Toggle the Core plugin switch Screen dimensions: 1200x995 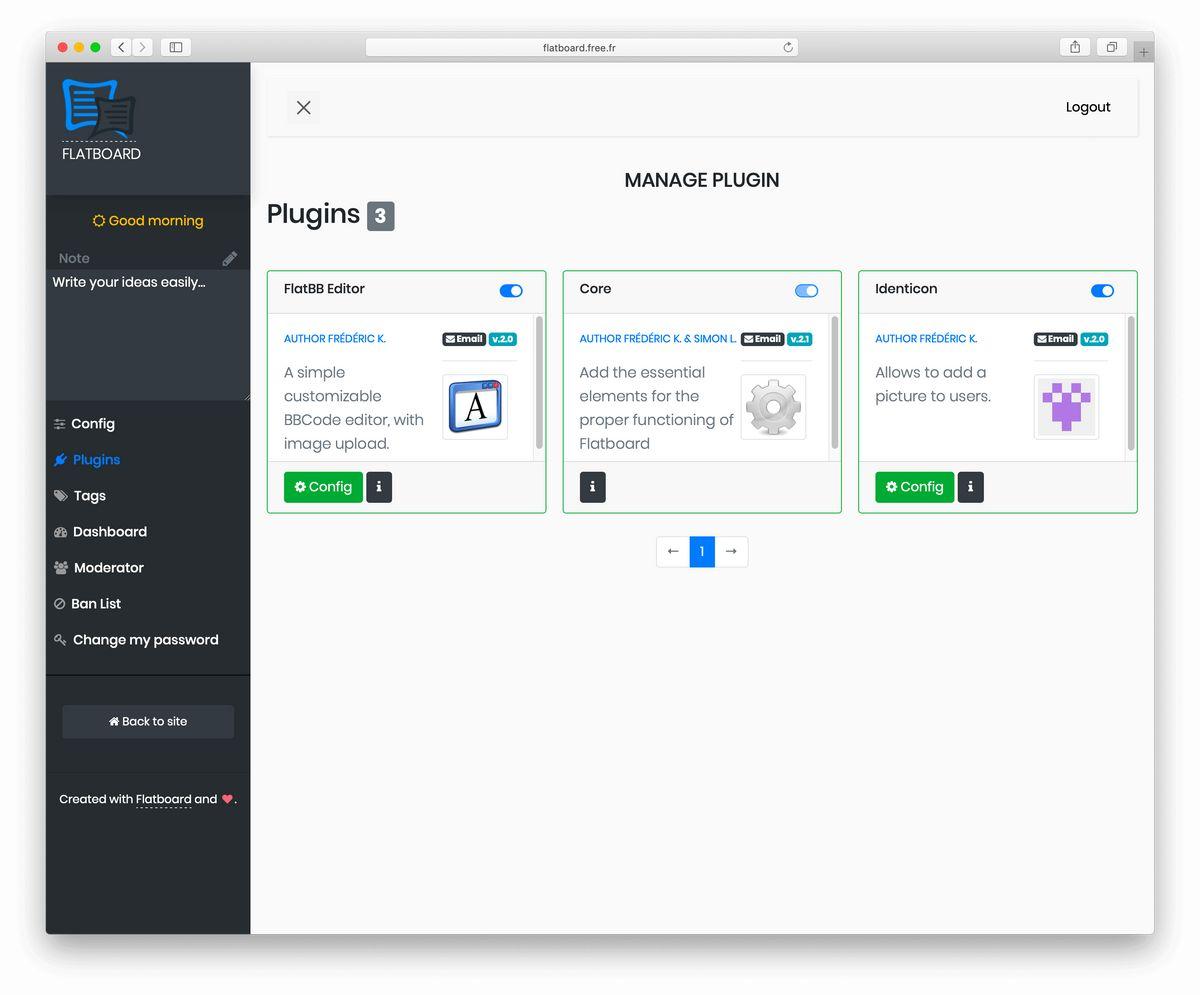806,291
